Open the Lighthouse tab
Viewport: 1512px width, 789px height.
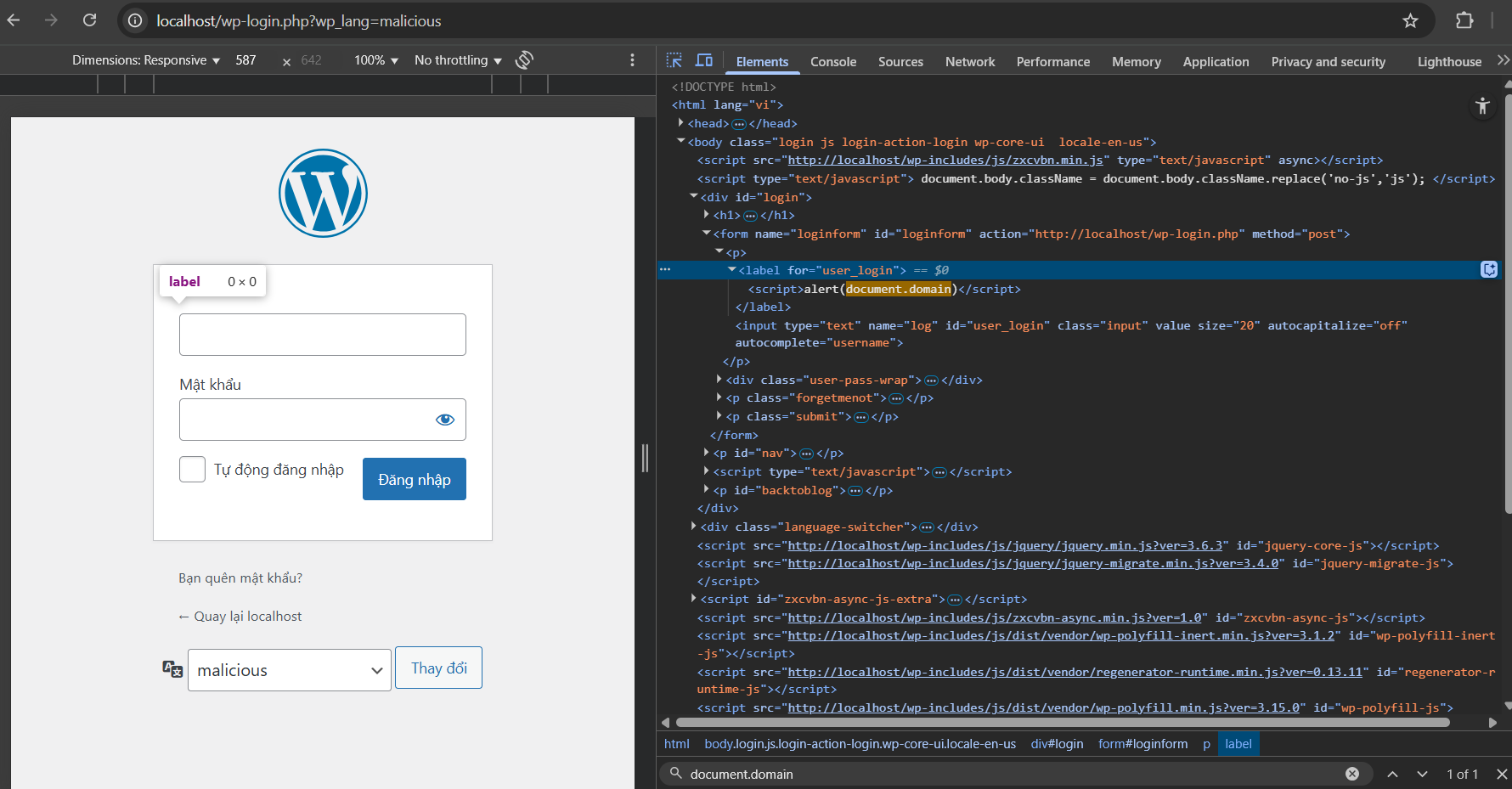pyautogui.click(x=1449, y=61)
